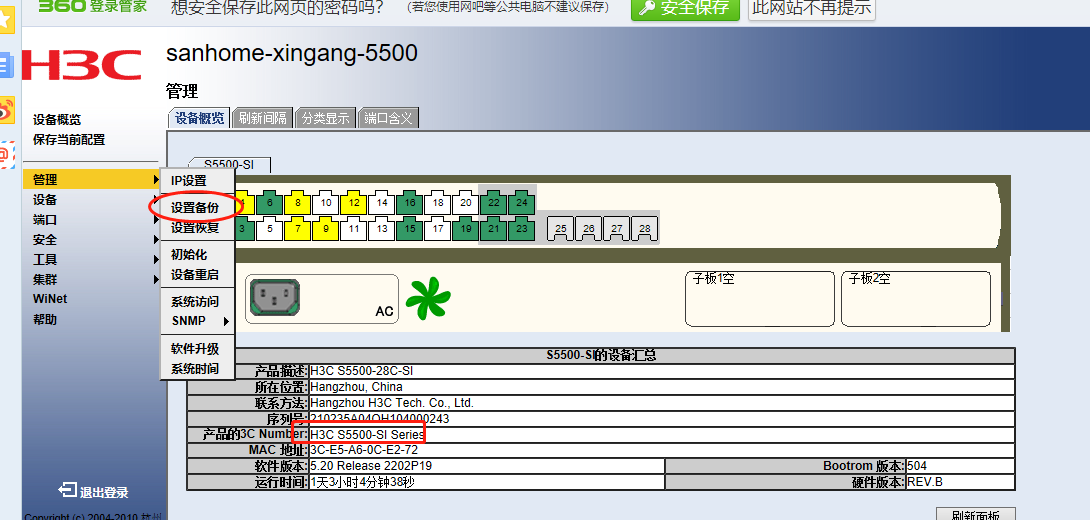Choose 设备重启 from the submenu
Viewport: 1090px width, 520px height.
(195, 275)
